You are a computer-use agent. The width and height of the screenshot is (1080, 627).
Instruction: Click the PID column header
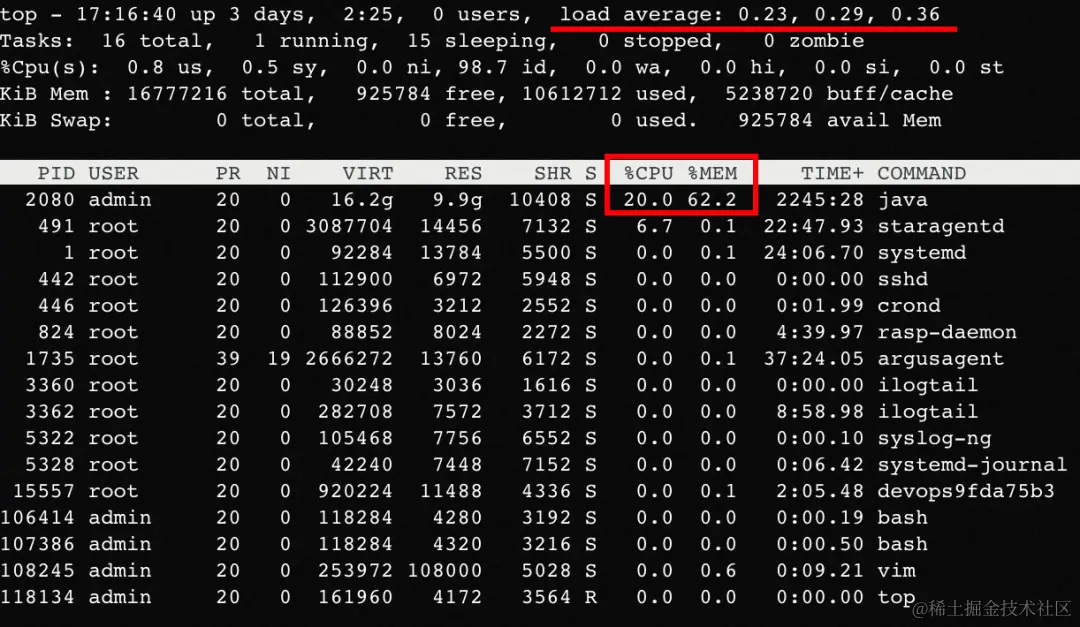(x=56, y=173)
